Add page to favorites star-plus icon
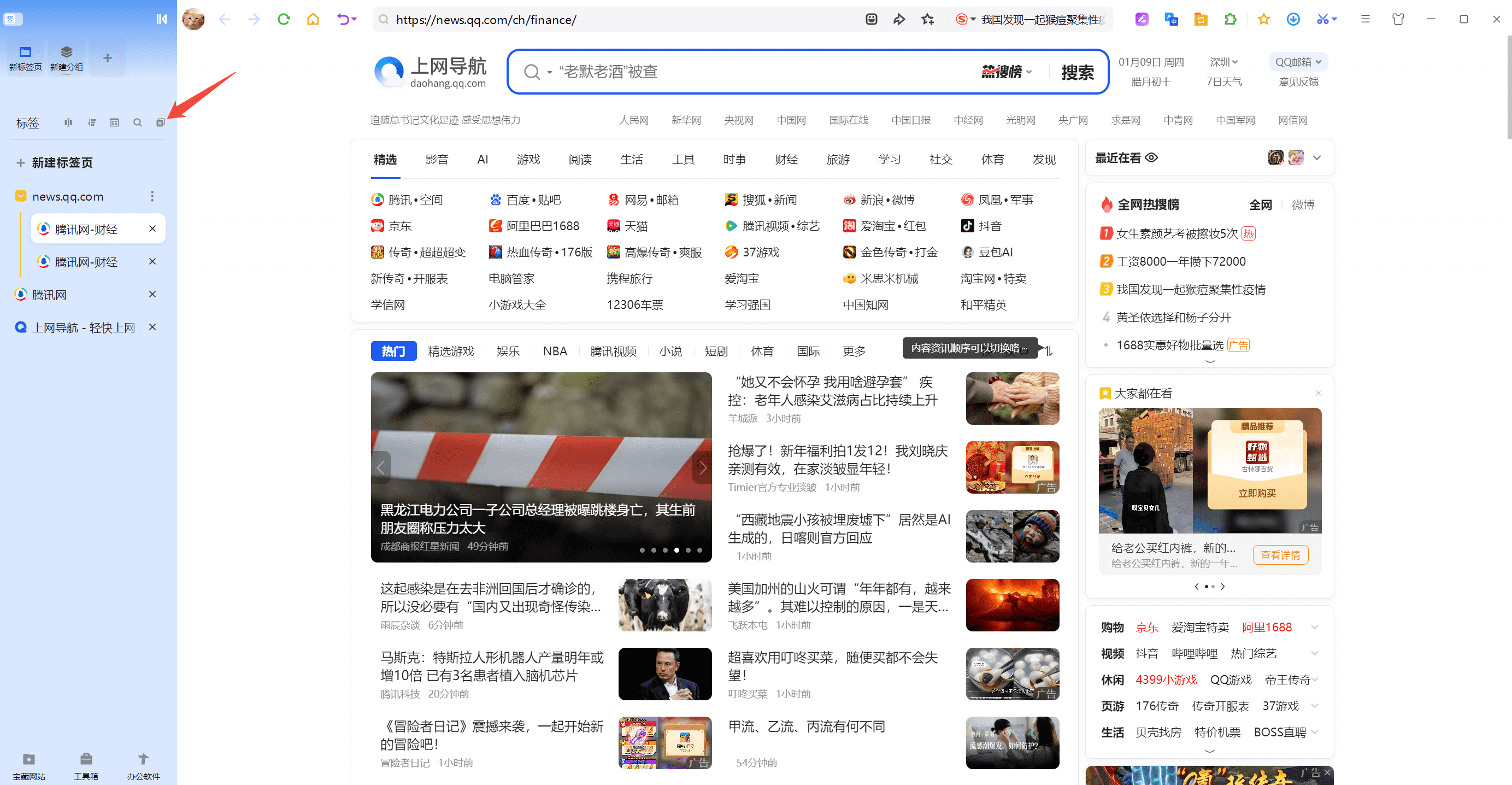Viewport: 1512px width, 785px height. pyautogui.click(x=927, y=19)
